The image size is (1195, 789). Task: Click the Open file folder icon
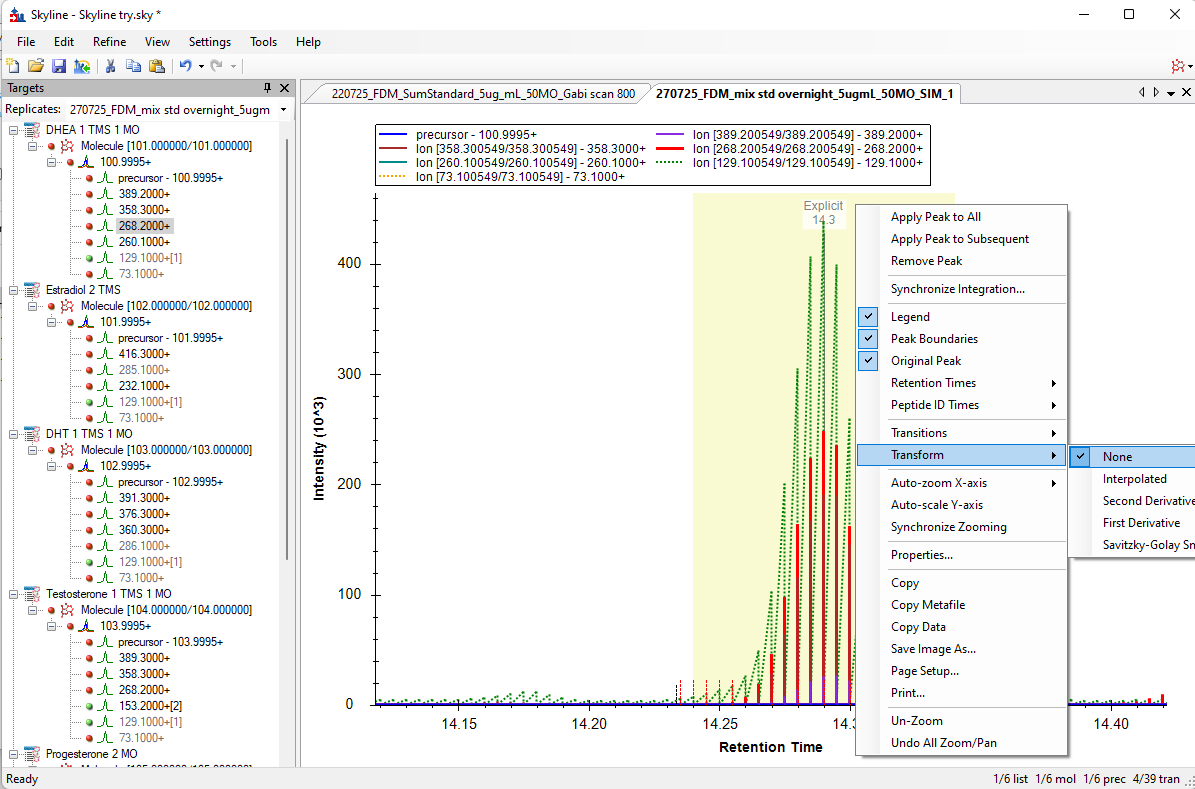click(35, 66)
